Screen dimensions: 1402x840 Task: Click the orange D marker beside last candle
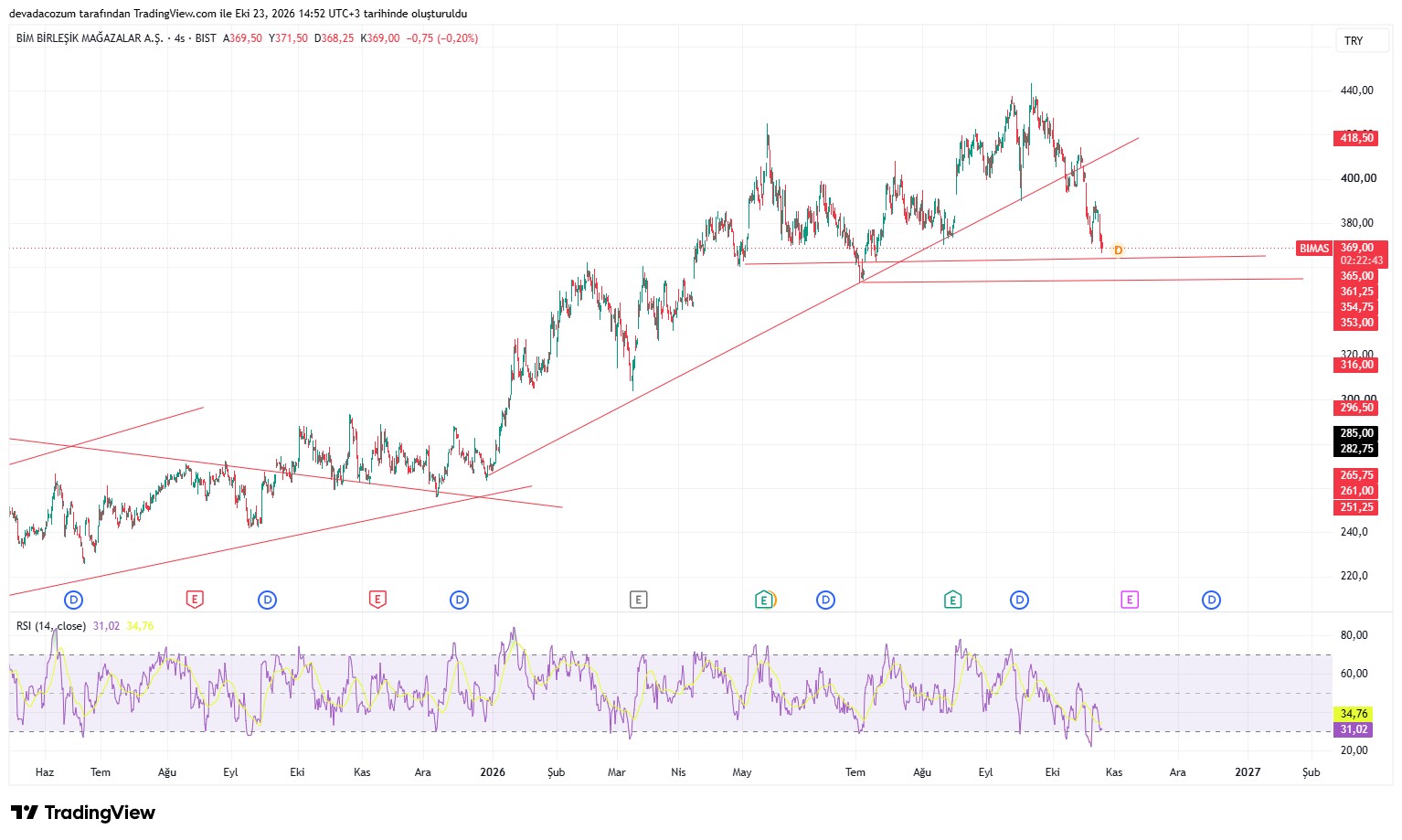[x=1118, y=250]
